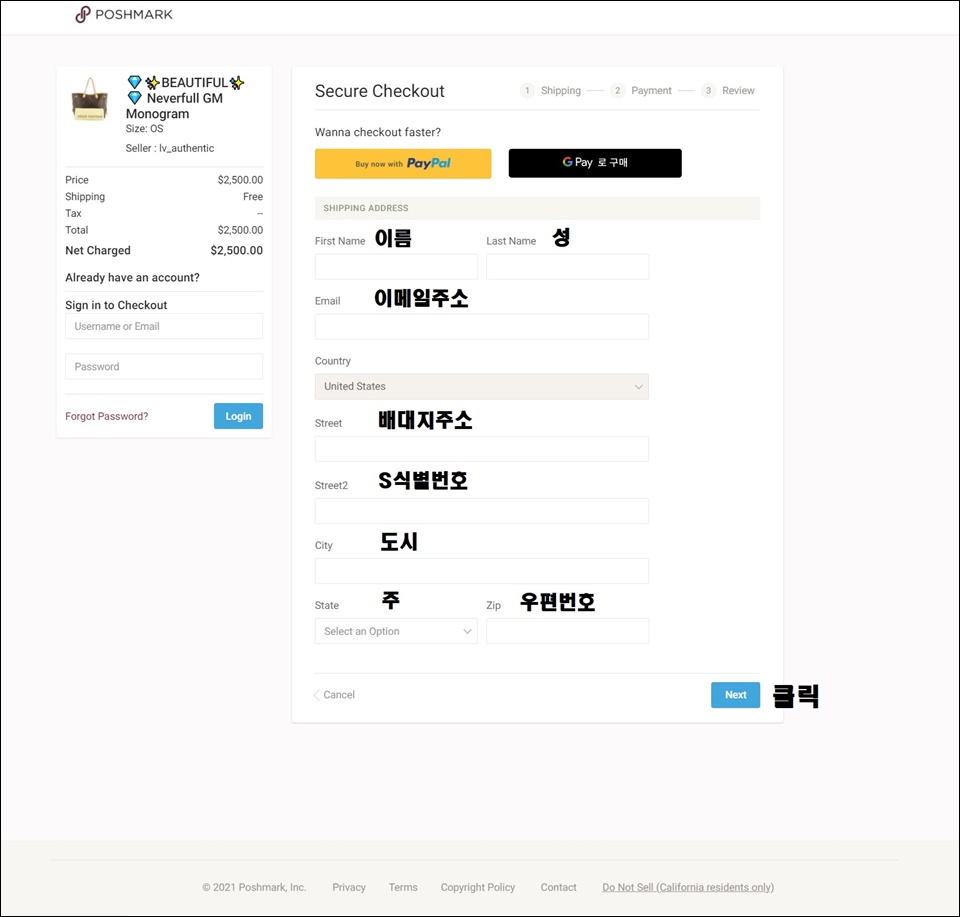
Task: Click the blue Login button
Action: [x=238, y=416]
